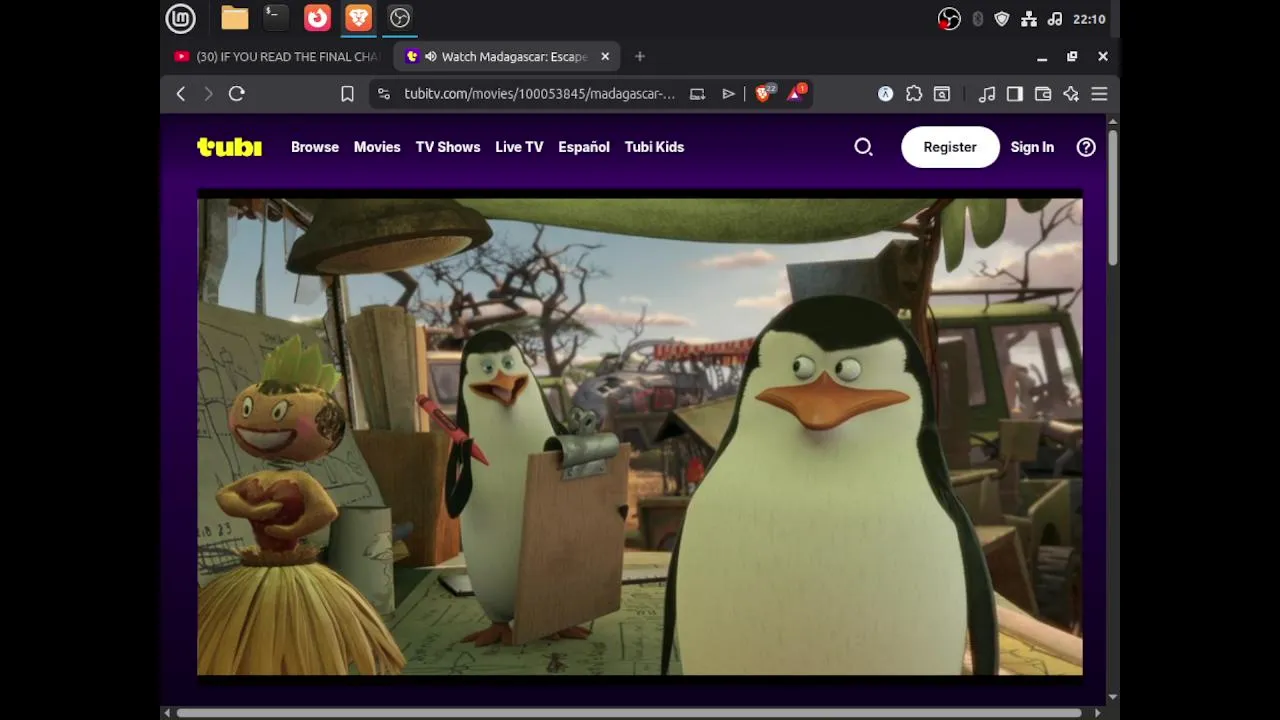Reload the Tubi page
Image resolution: width=1280 pixels, height=720 pixels.
click(x=237, y=94)
